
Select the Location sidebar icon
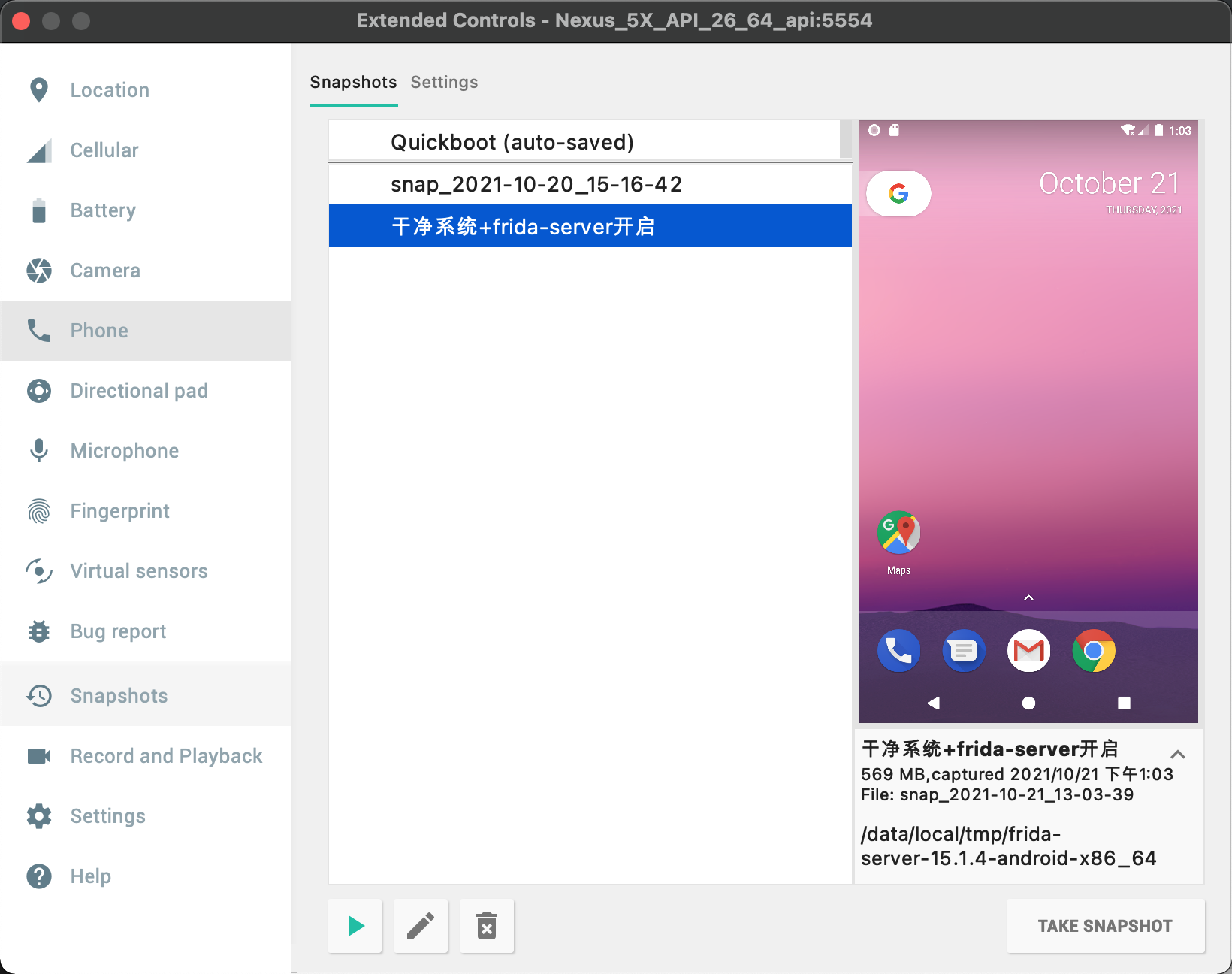click(38, 89)
